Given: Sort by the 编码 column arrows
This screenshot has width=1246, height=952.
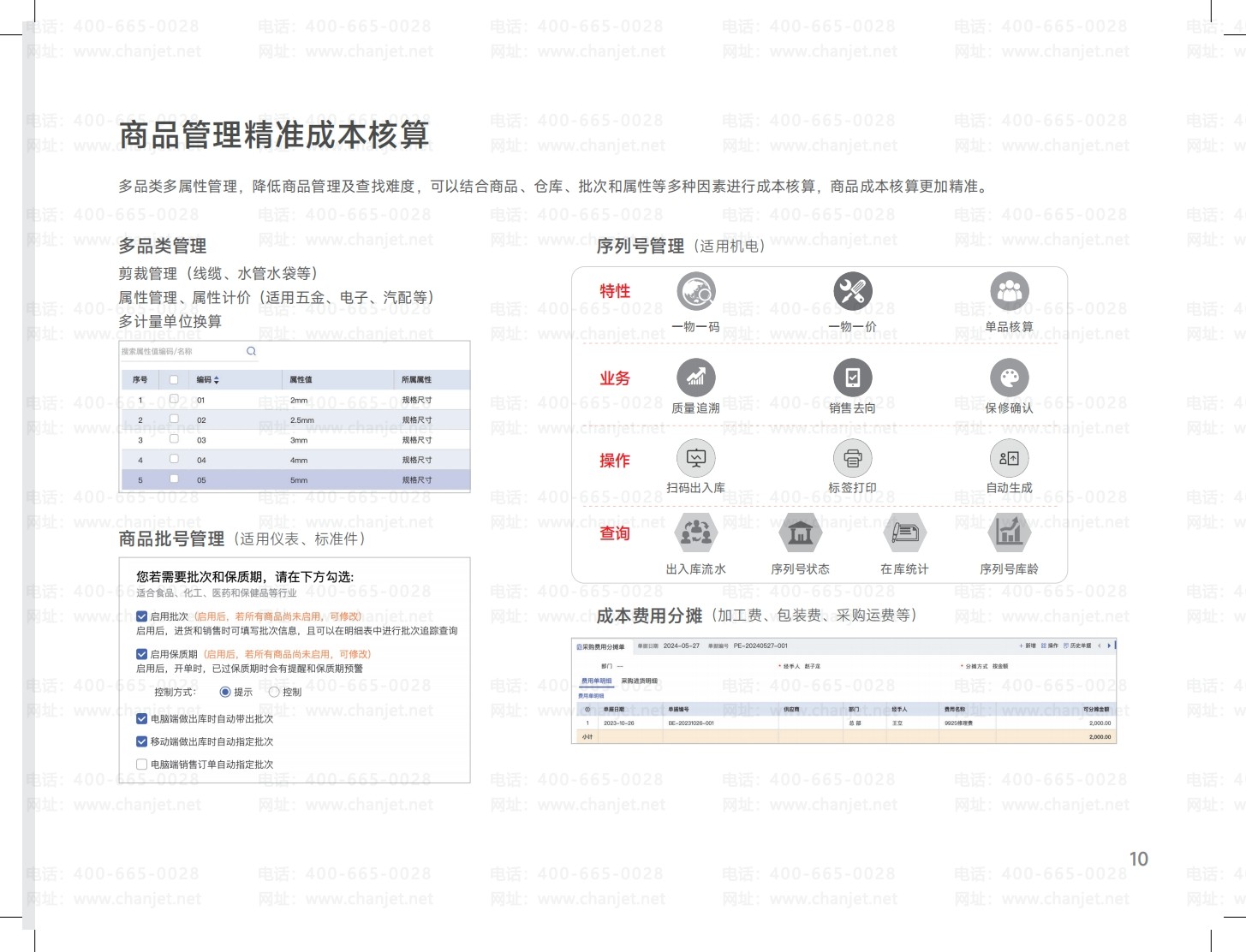Looking at the screenshot, I should (217, 379).
